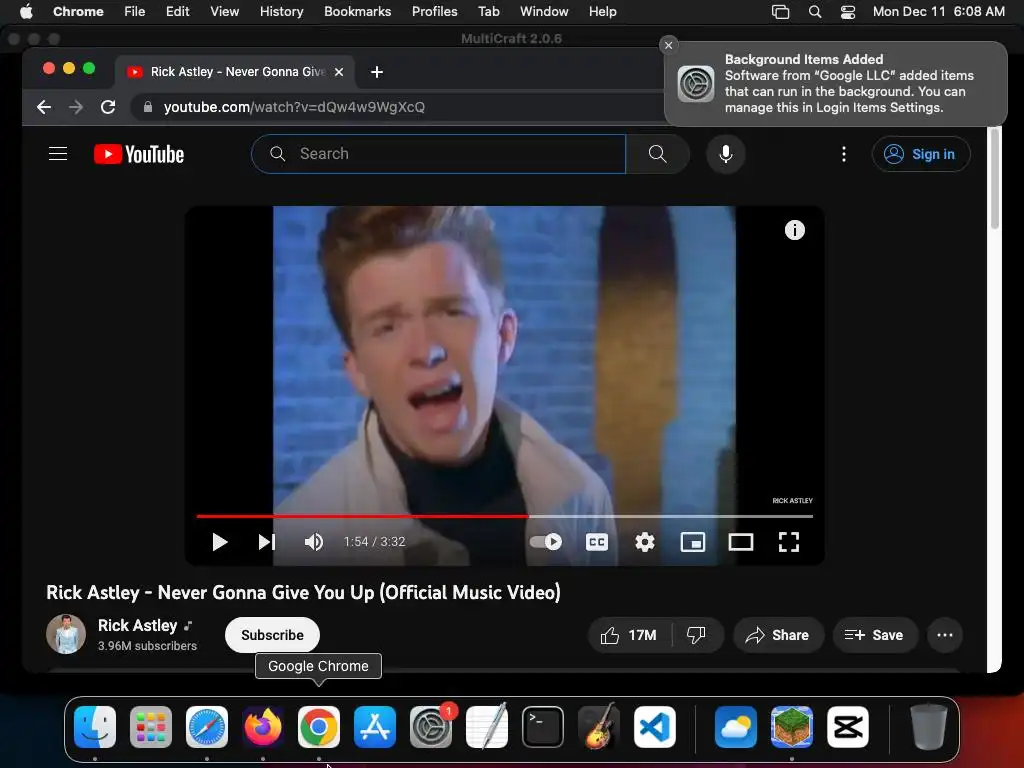Open Control Center in menu bar
This screenshot has height=768, width=1024.
[848, 12]
